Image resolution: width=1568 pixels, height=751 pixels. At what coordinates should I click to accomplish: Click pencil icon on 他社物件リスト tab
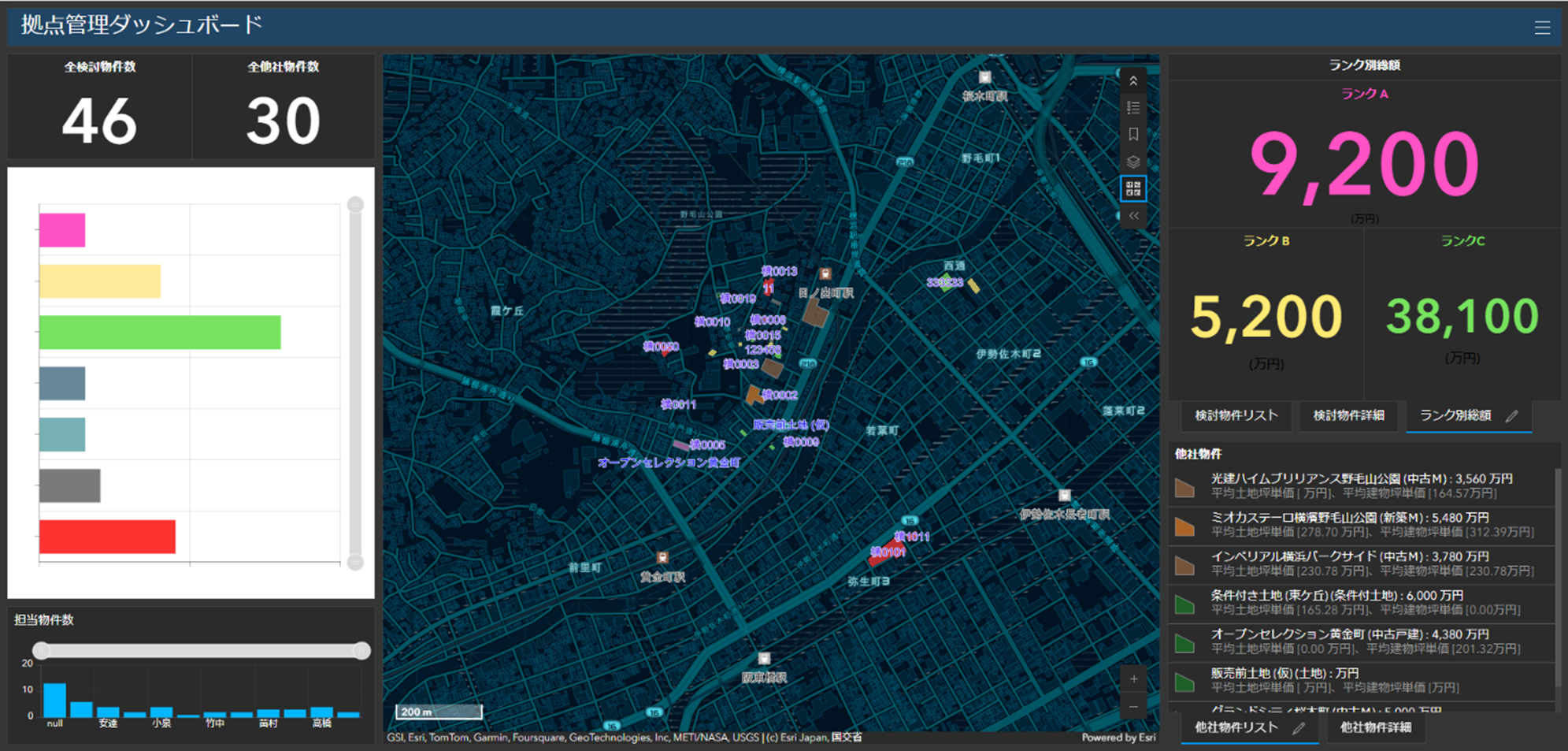pyautogui.click(x=1299, y=728)
